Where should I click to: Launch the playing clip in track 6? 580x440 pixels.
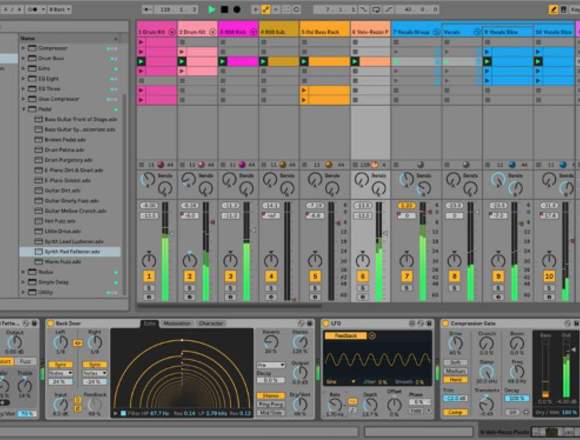355,61
